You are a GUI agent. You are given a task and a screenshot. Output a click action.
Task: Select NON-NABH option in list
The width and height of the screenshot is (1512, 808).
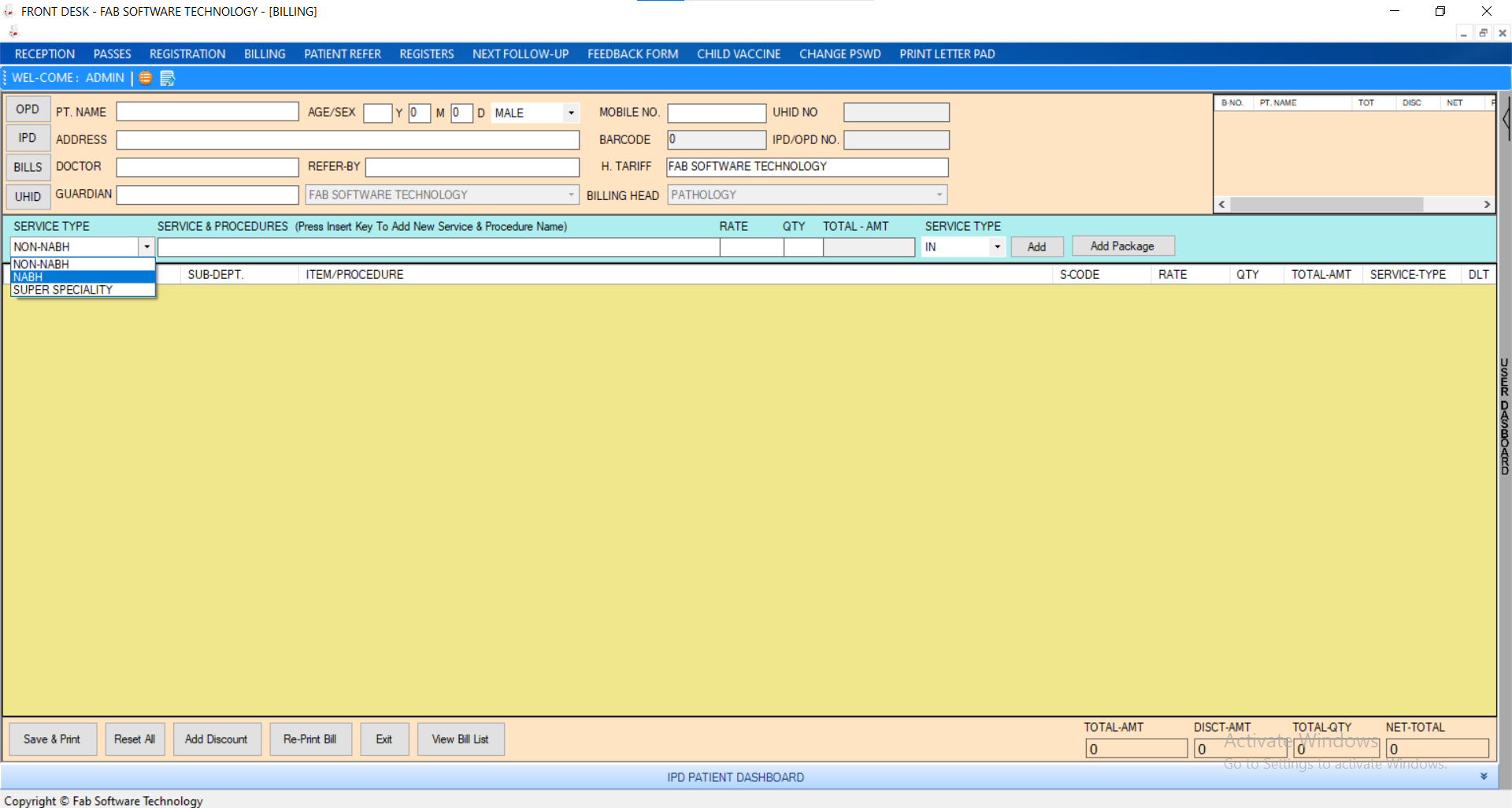click(x=83, y=264)
